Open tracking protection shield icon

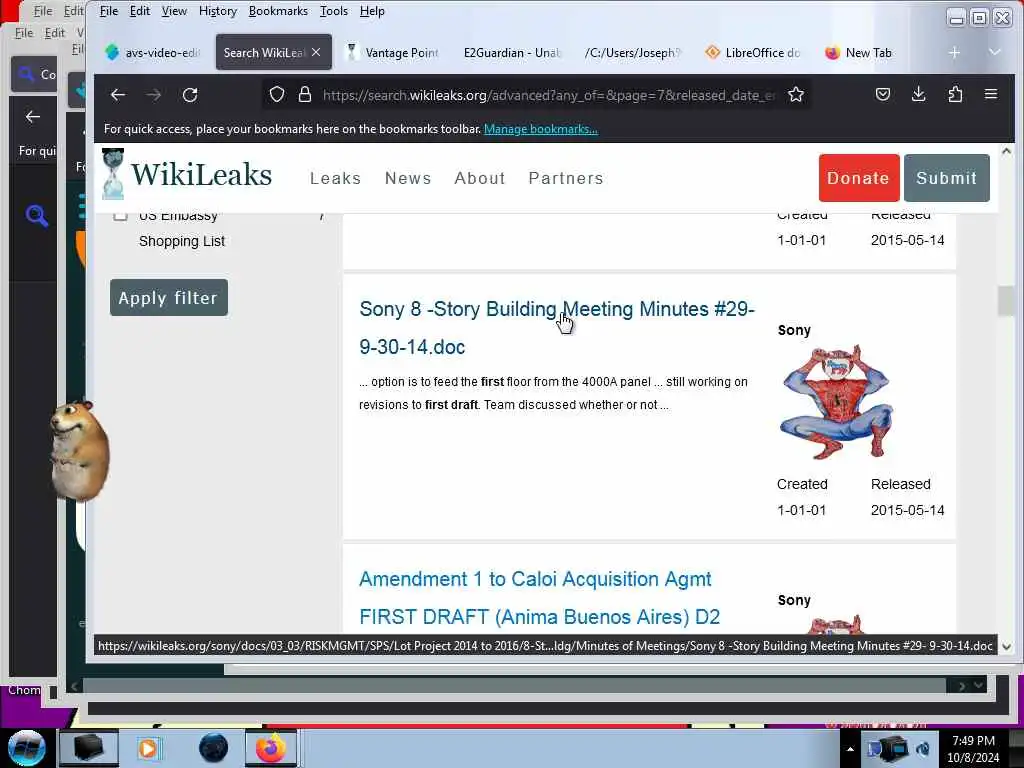[277, 95]
